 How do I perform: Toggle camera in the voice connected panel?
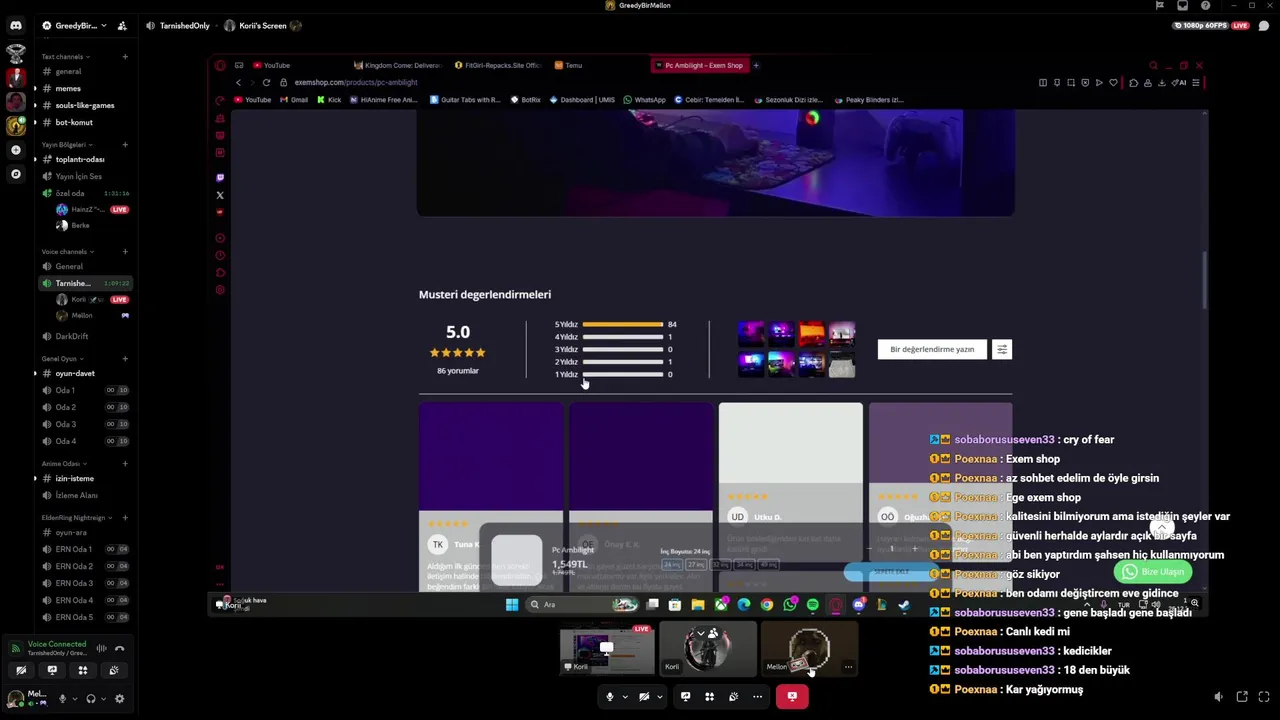(21, 670)
